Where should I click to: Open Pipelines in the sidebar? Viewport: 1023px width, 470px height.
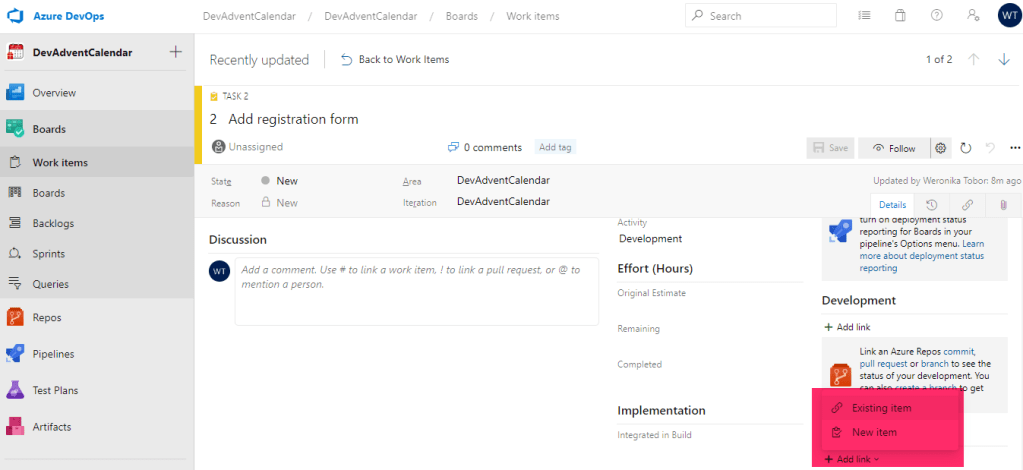(x=53, y=354)
